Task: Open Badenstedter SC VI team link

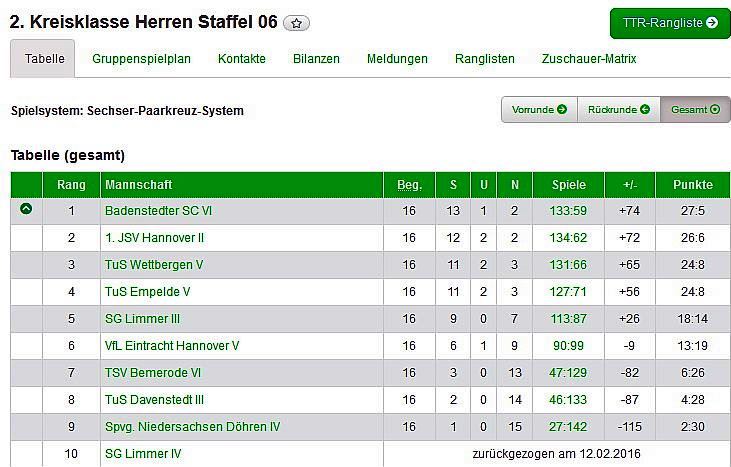Action: (158, 211)
